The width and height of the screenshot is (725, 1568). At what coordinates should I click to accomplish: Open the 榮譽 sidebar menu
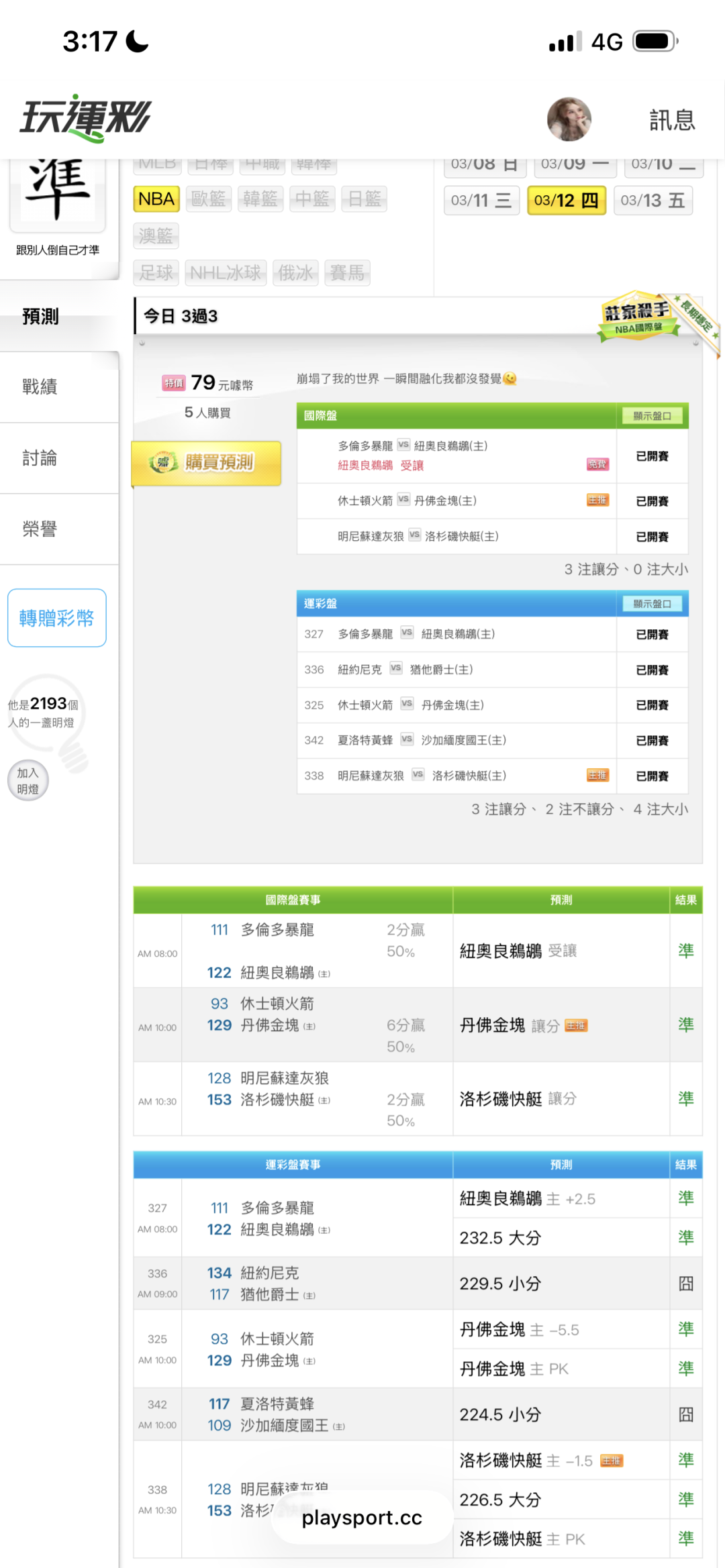pos(40,529)
